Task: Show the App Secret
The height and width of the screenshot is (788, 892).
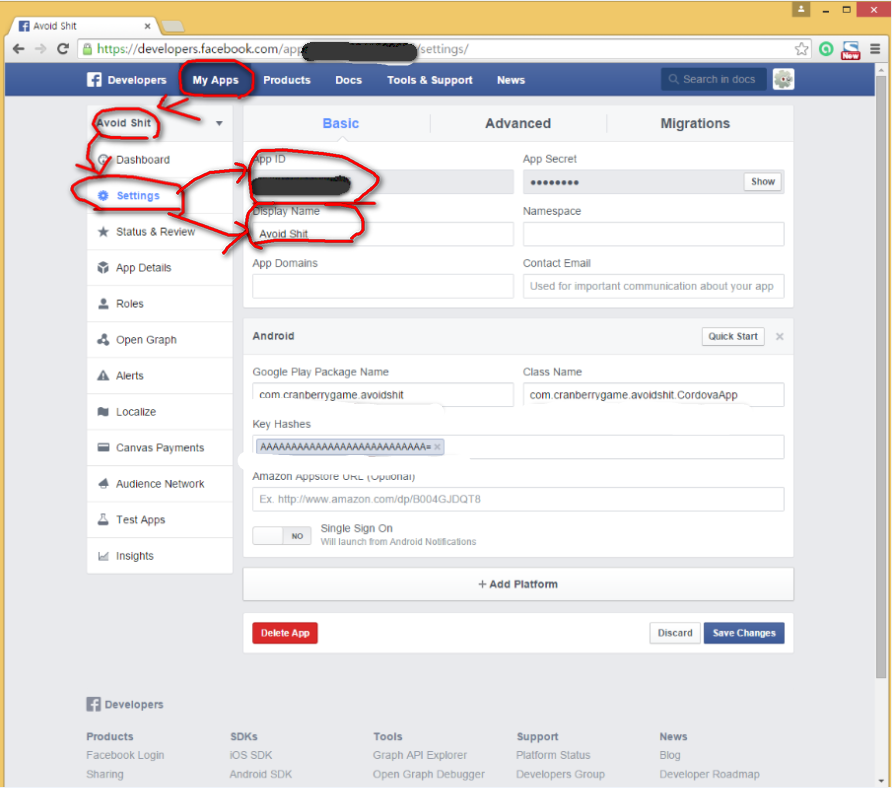Action: click(762, 181)
